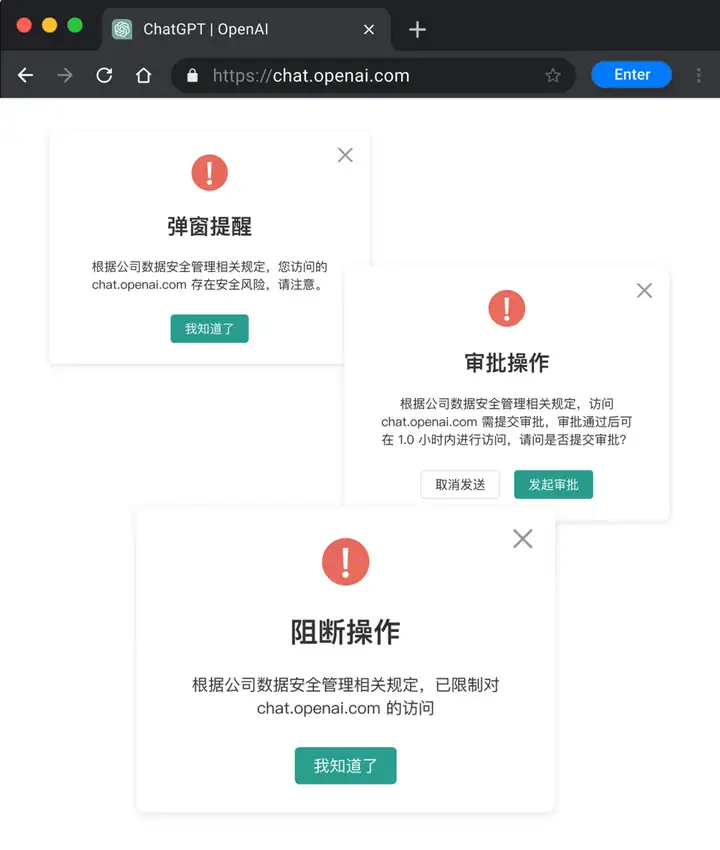Click the 审批操作 heading
This screenshot has width=720, height=850.
pos(507,363)
